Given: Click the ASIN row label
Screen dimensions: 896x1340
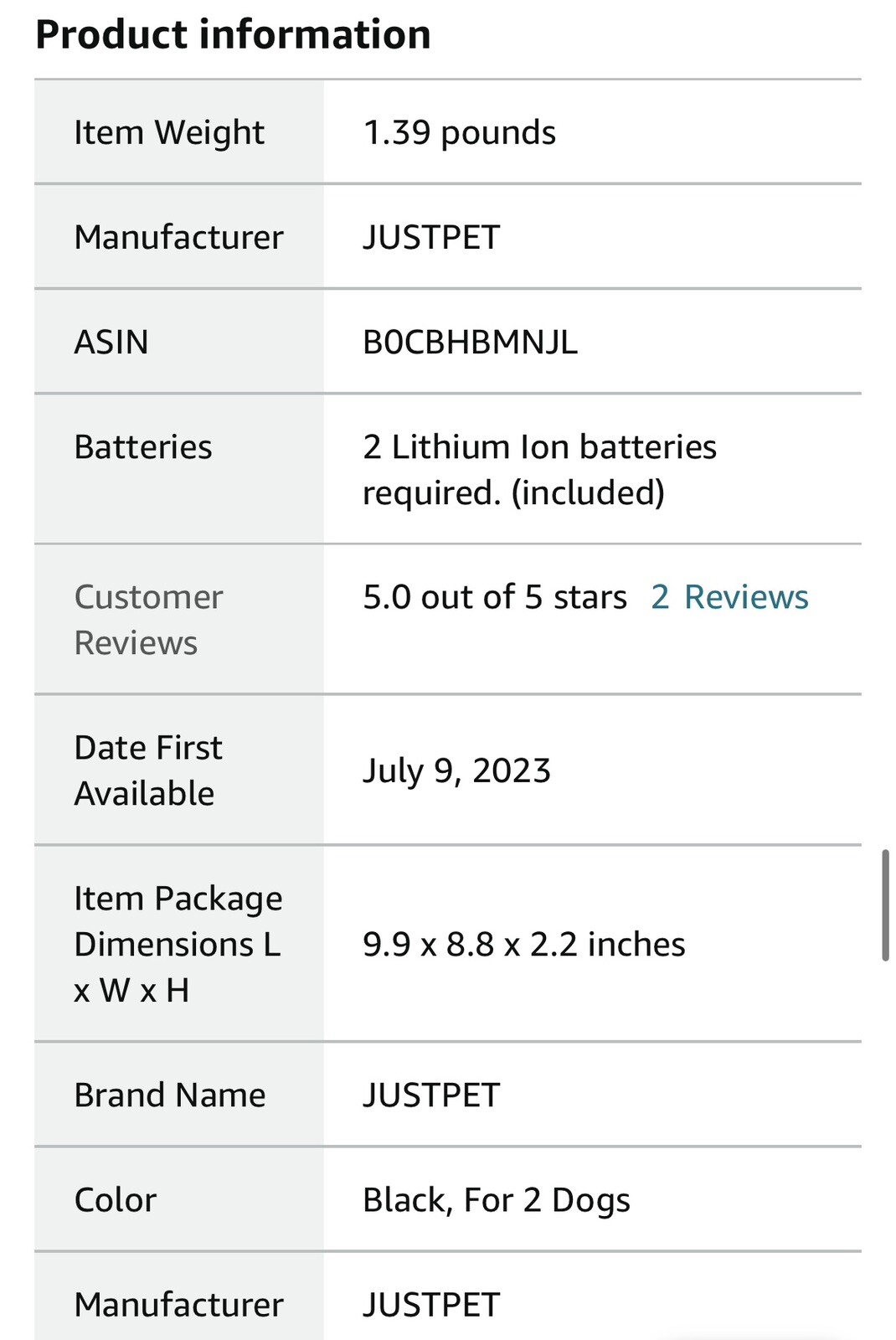Looking at the screenshot, I should (x=111, y=343).
